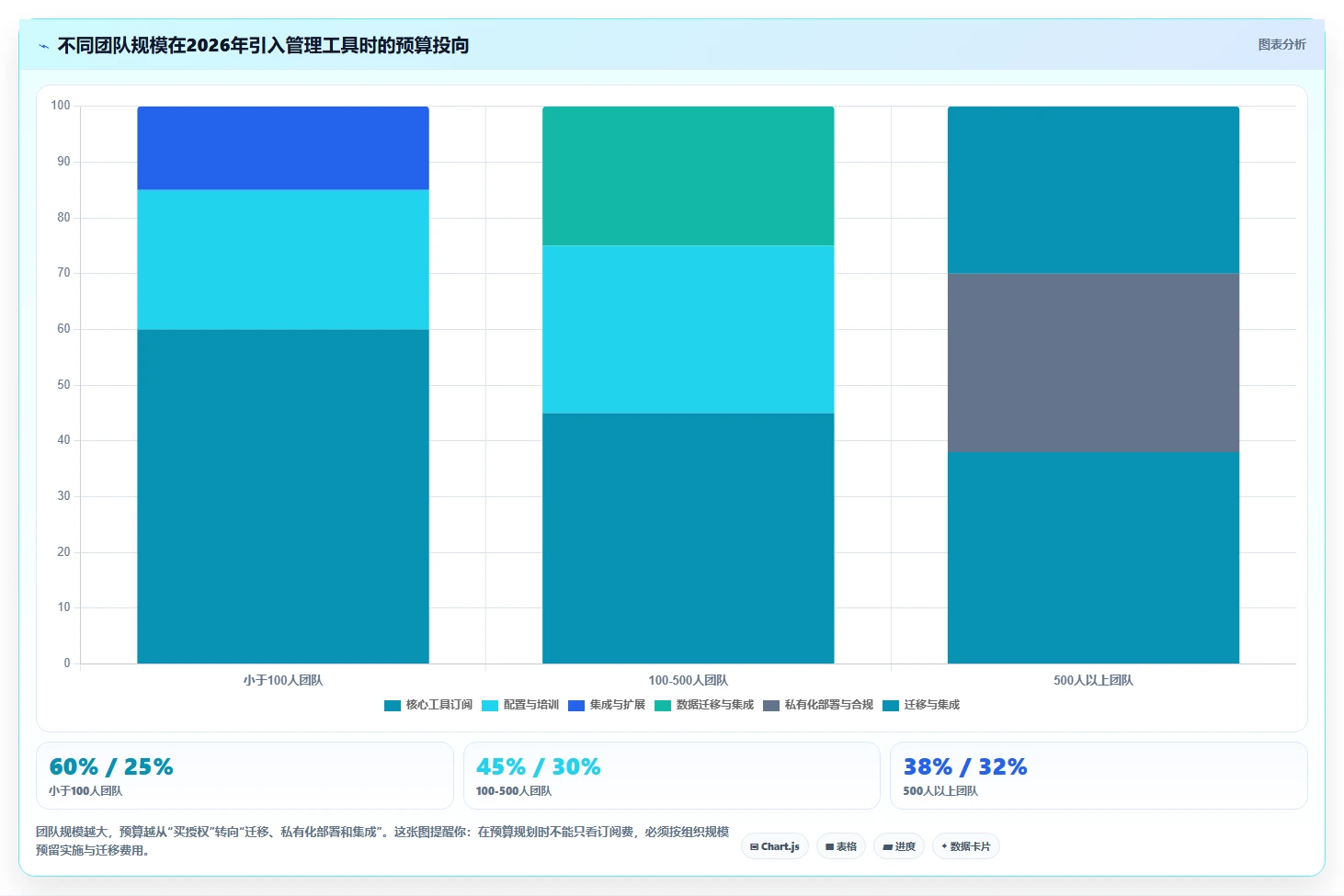Click the 数据卡片 tag chip
The image size is (1344, 896).
966,846
